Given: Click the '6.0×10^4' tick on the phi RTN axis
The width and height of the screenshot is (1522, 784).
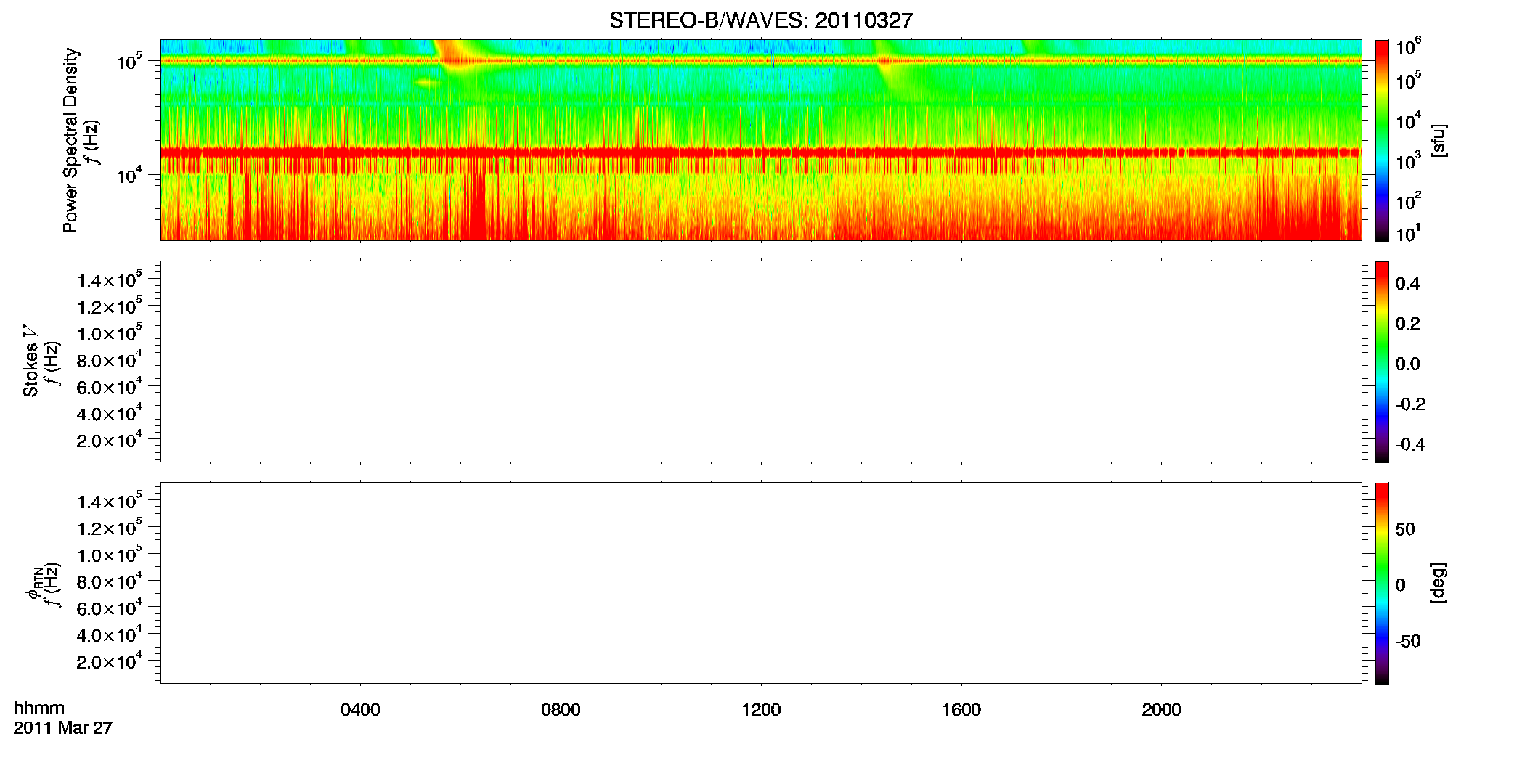Looking at the screenshot, I should click(110, 608).
